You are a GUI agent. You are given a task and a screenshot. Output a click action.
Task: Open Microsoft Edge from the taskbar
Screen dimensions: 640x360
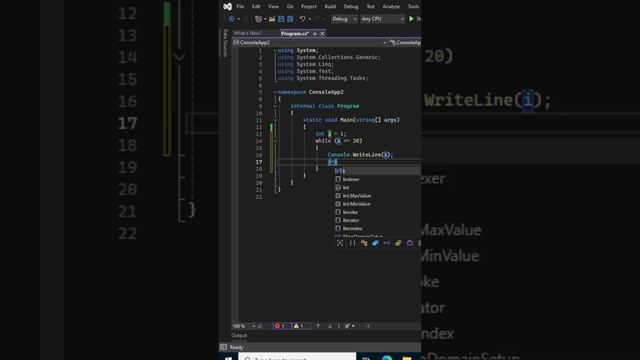click(x=387, y=358)
